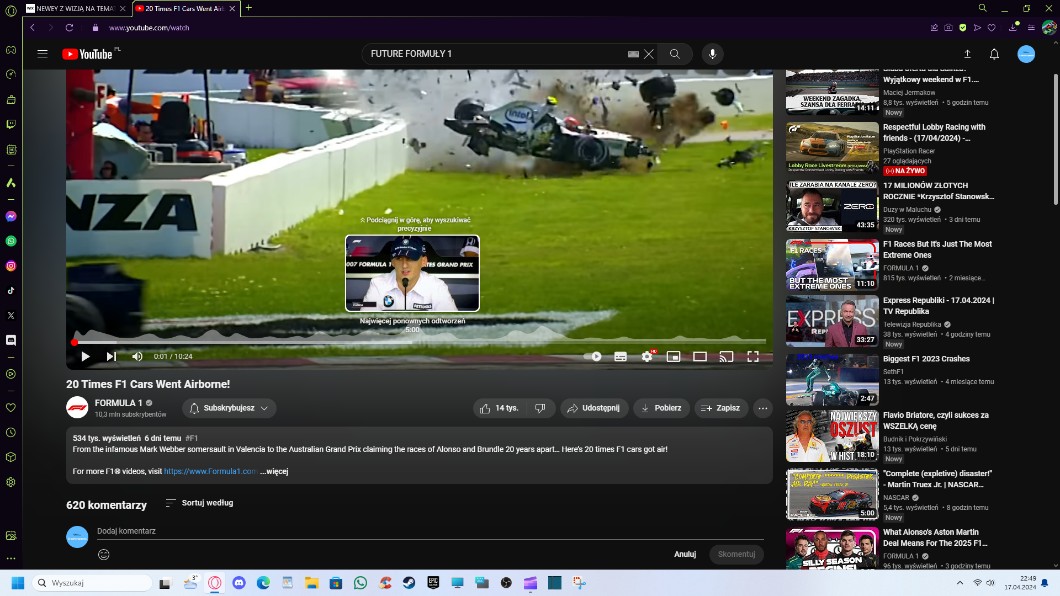
Task: Expand the Subskrybujesz notification dropdown
Action: (229, 408)
